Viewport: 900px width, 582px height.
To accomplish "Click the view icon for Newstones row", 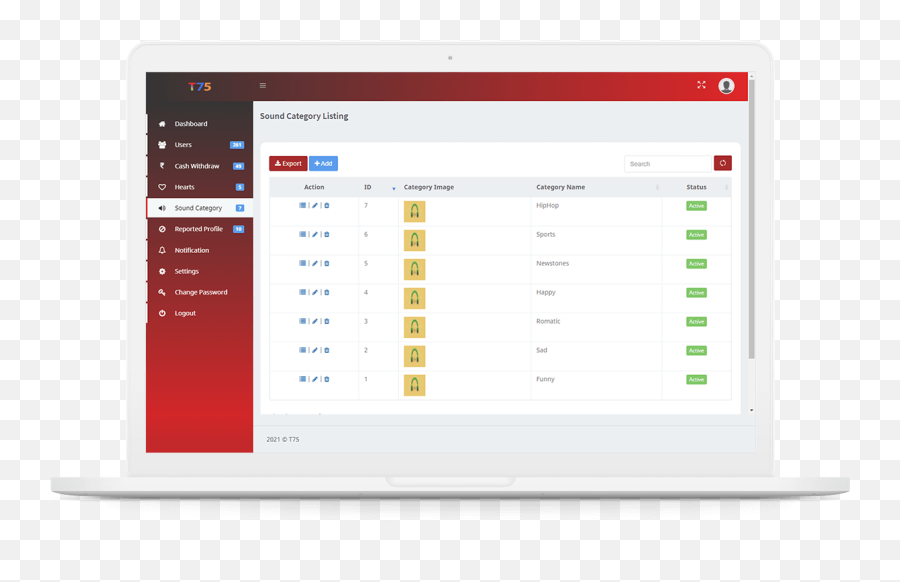I will [x=302, y=263].
